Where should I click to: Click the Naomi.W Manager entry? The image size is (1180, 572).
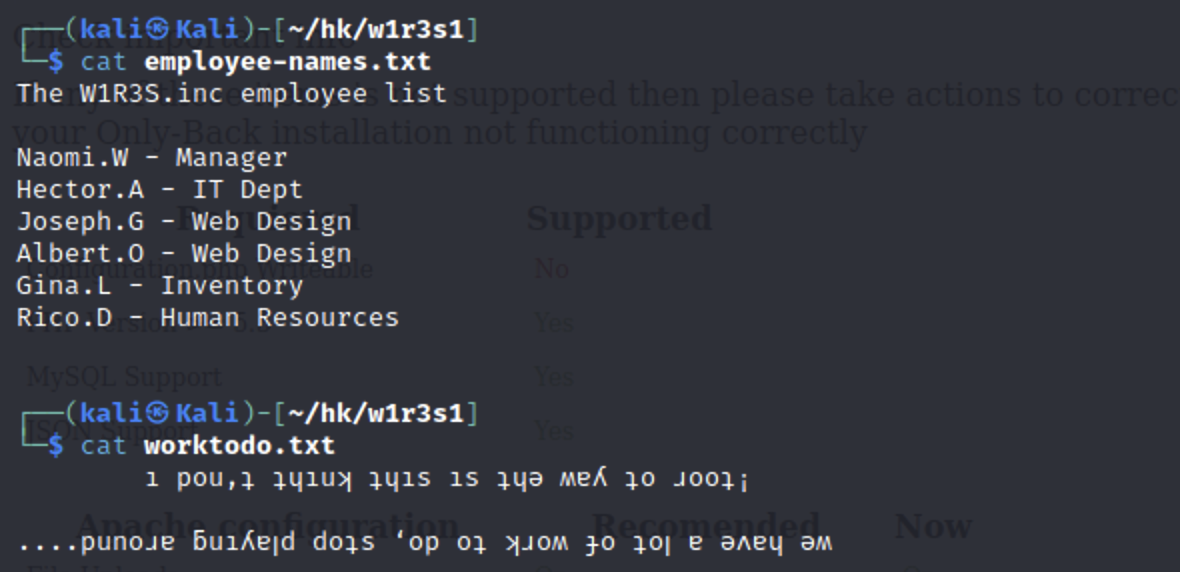[x=151, y=158]
